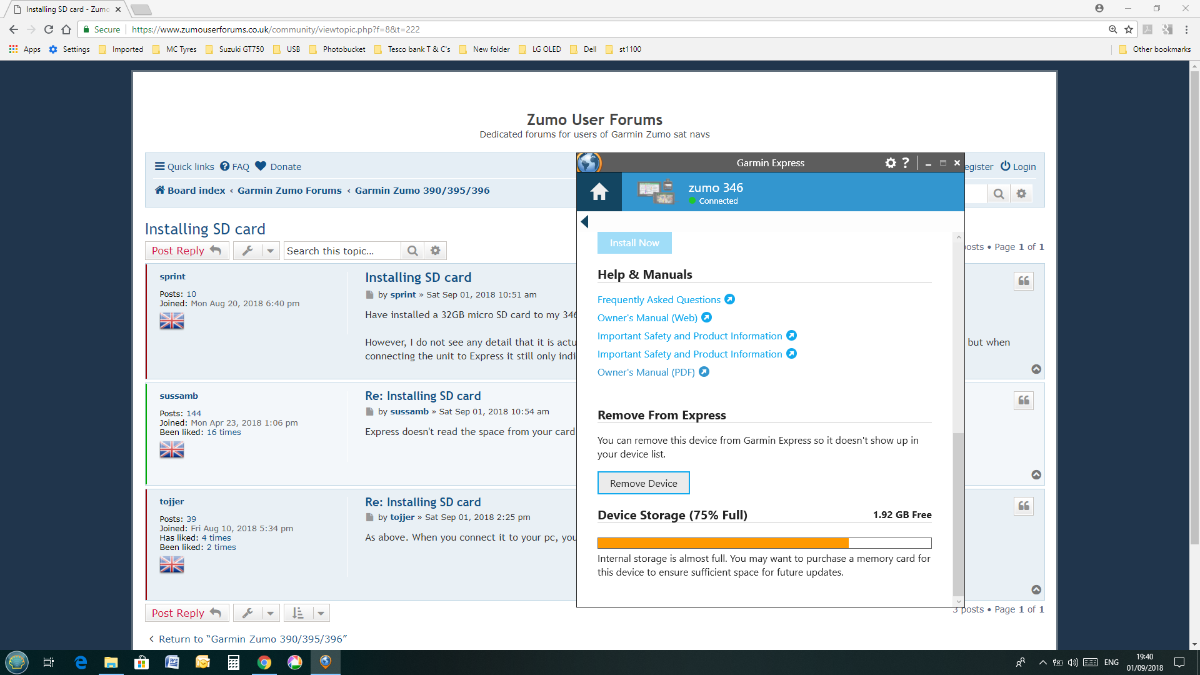
Task: Bookmark this page with the star icon
Action: tap(1129, 30)
